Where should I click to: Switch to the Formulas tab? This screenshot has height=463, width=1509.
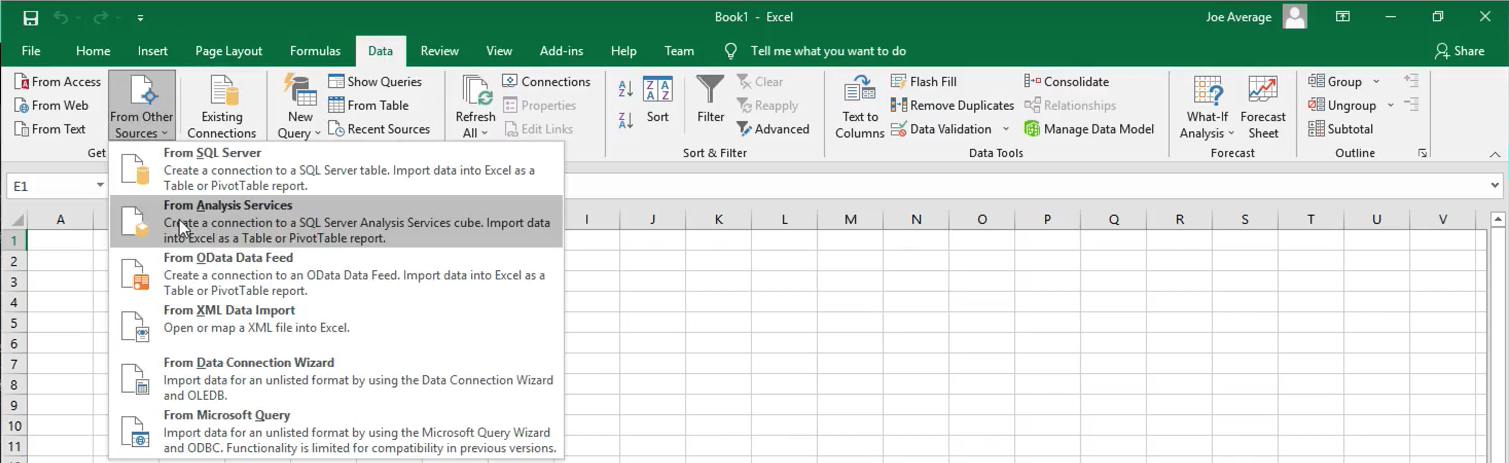[x=315, y=51]
